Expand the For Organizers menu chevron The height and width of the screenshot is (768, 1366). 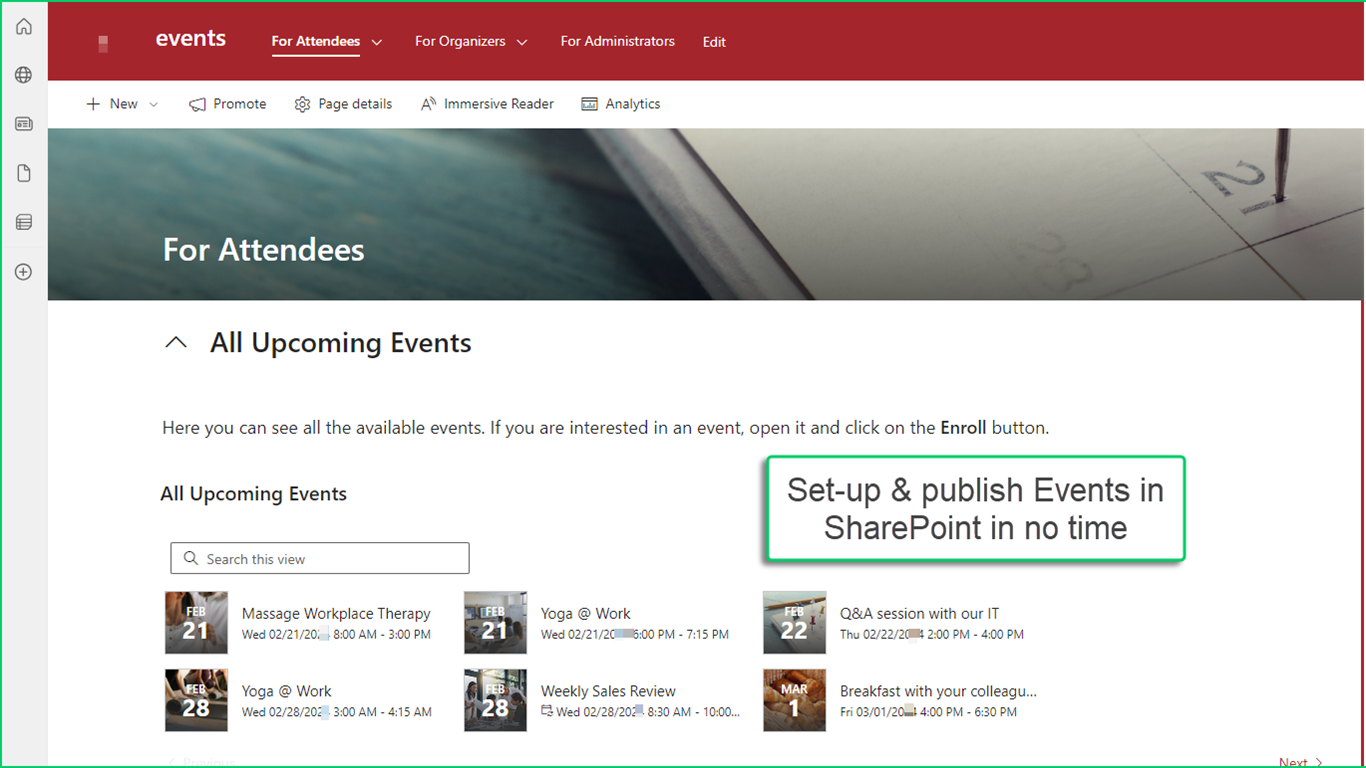[522, 42]
